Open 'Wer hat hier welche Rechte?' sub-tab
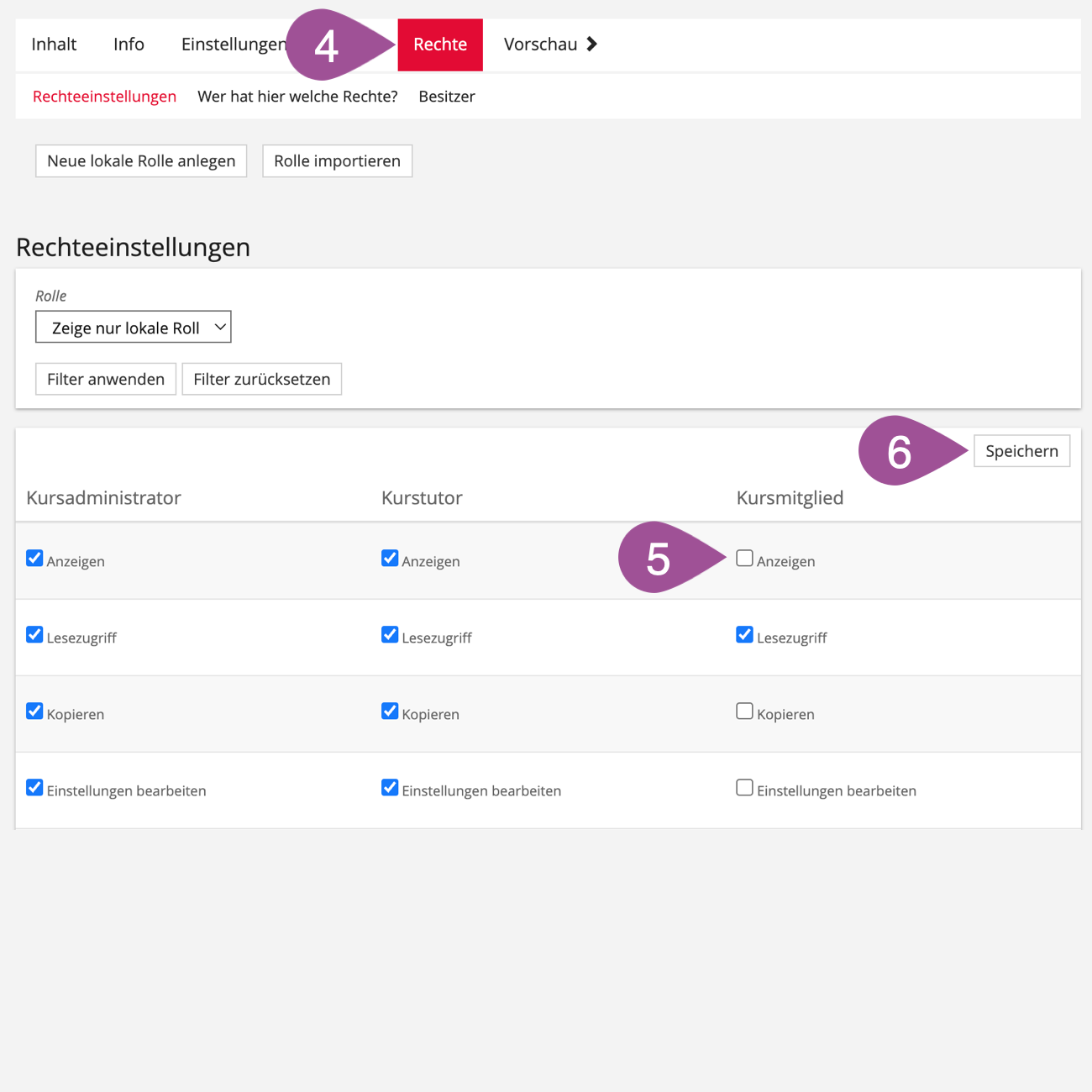1092x1092 pixels. click(x=297, y=97)
